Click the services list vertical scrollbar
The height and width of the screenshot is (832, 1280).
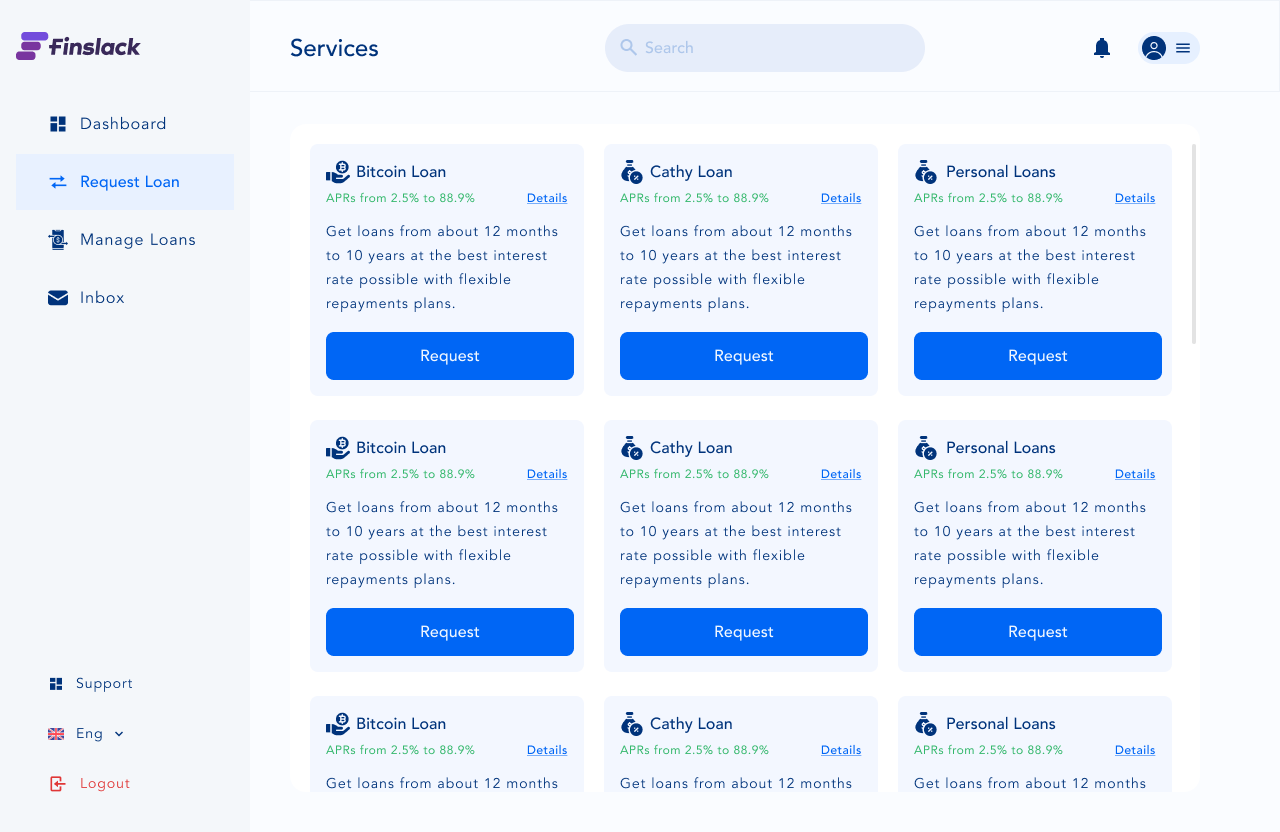pos(1194,244)
